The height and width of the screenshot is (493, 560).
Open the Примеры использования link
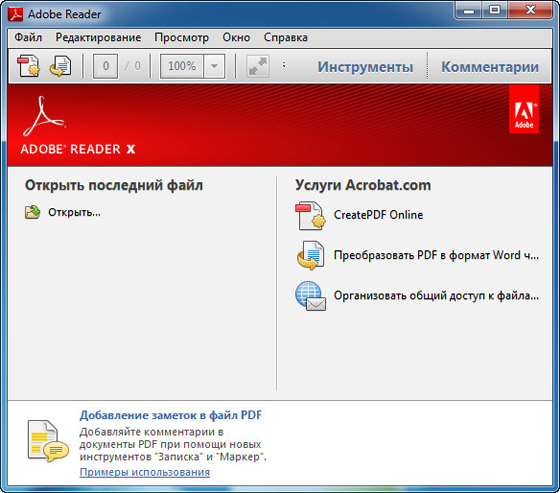[x=145, y=472]
